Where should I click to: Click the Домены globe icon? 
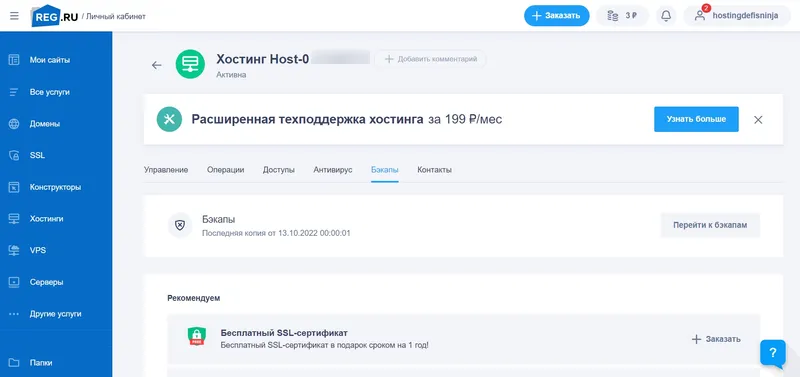click(x=14, y=124)
